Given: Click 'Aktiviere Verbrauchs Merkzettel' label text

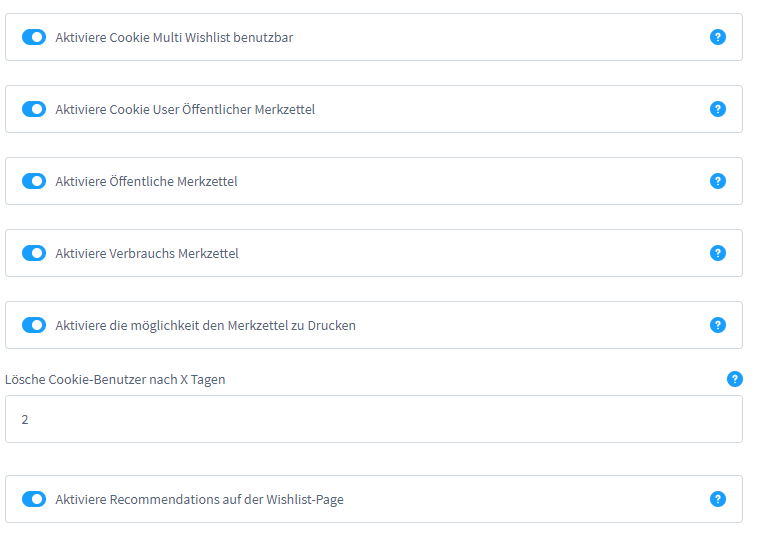Looking at the screenshot, I should pos(147,254).
